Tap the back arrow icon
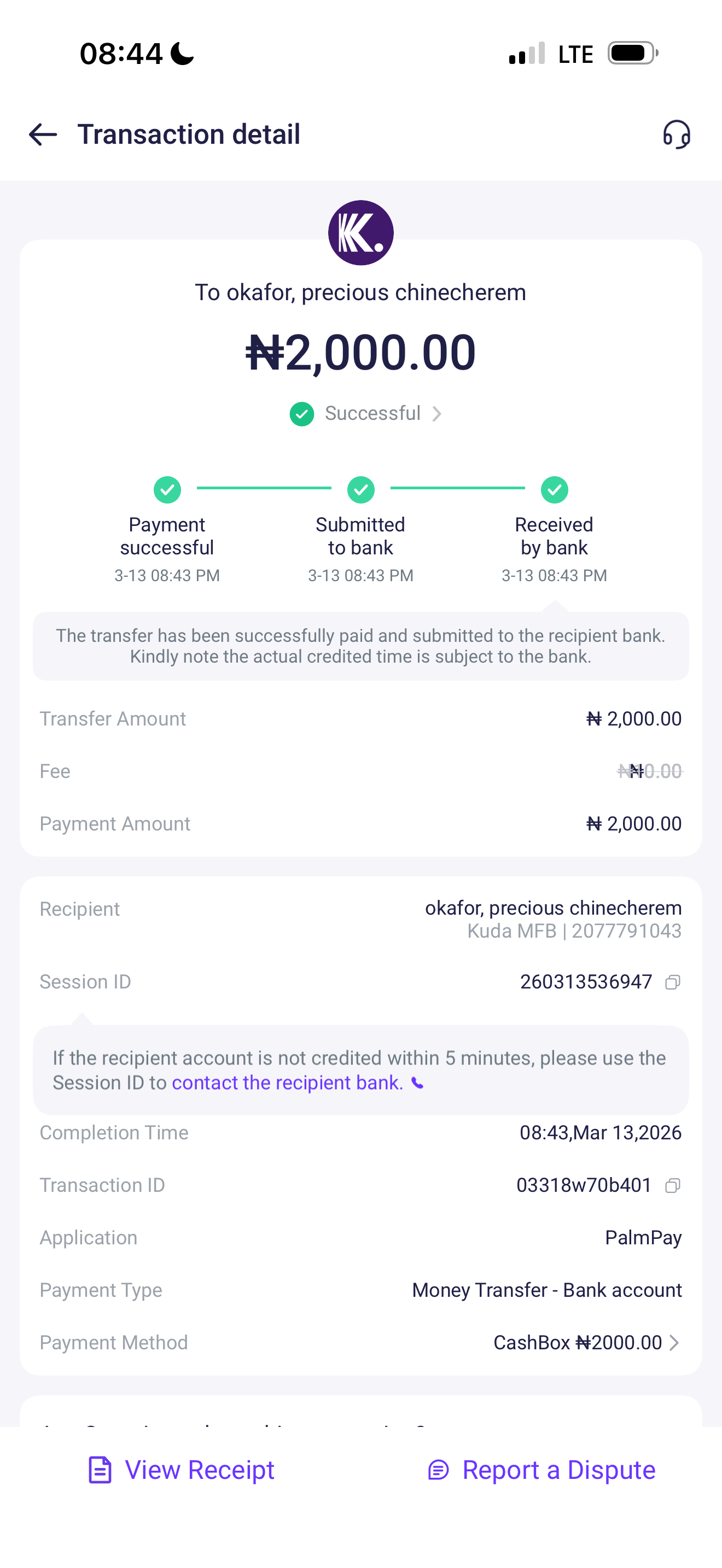Image resolution: width=722 pixels, height=1568 pixels. click(43, 134)
